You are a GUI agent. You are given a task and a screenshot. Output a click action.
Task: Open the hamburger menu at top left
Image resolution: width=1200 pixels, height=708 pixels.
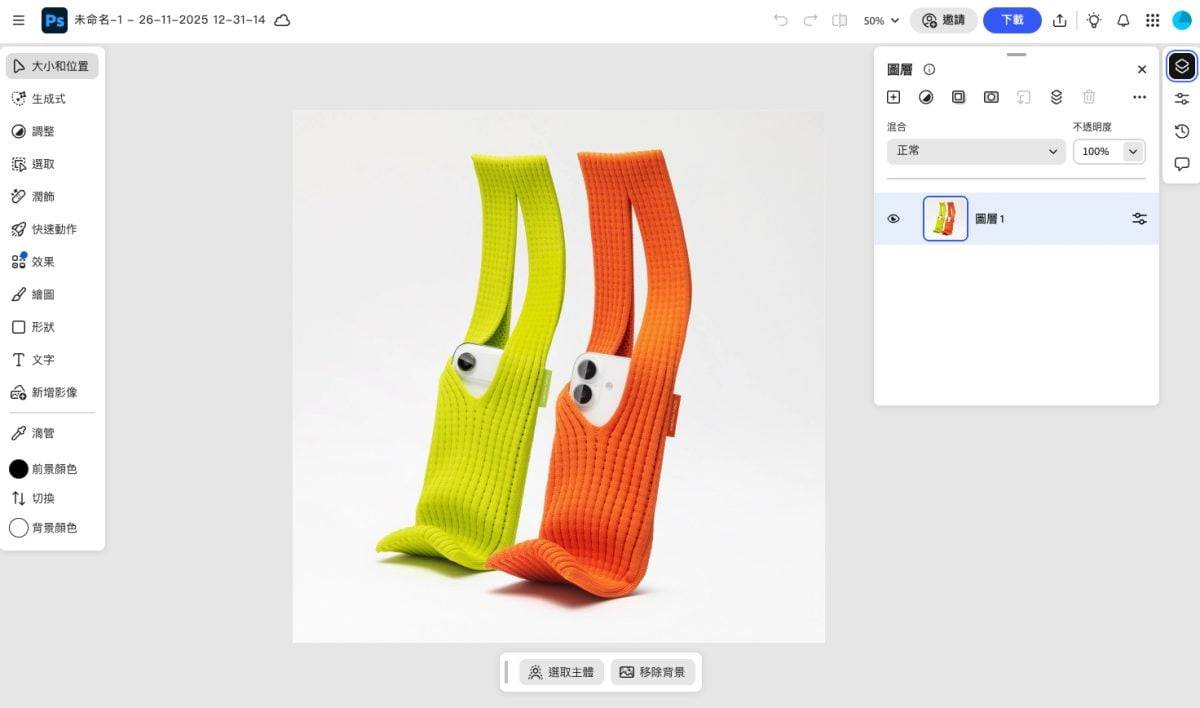coord(18,20)
